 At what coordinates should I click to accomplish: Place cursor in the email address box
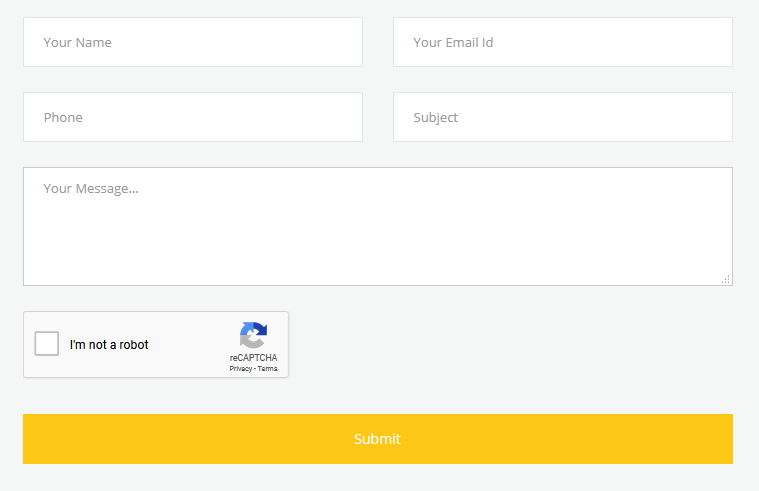[563, 42]
